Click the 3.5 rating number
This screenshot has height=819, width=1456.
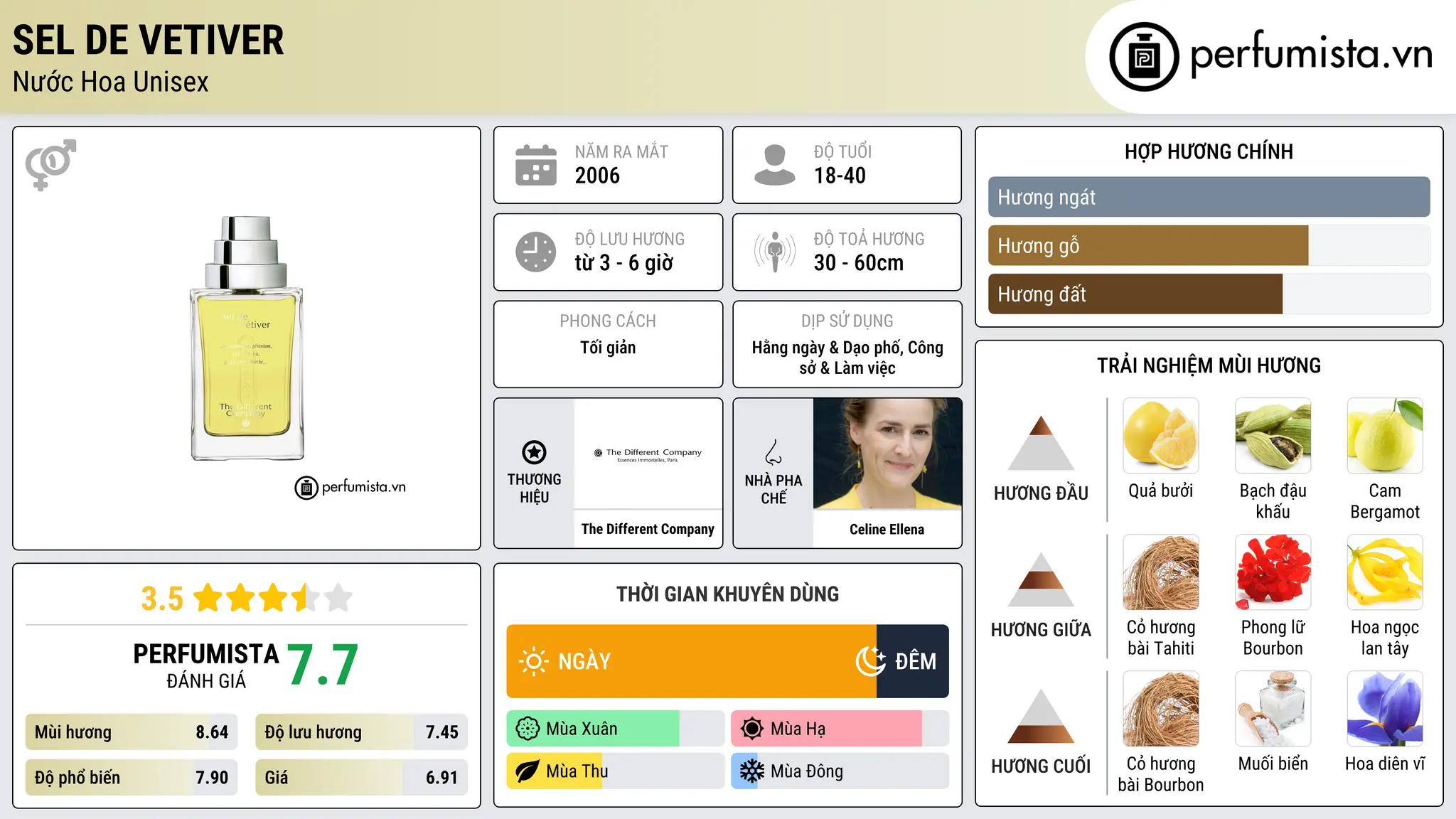tap(162, 599)
